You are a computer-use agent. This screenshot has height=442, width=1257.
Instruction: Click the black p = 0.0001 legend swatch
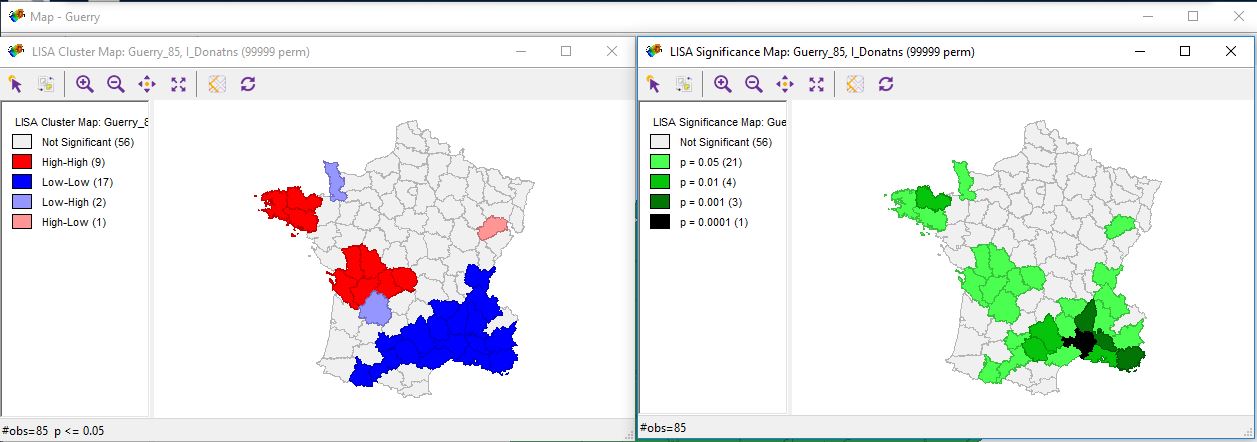[x=660, y=222]
